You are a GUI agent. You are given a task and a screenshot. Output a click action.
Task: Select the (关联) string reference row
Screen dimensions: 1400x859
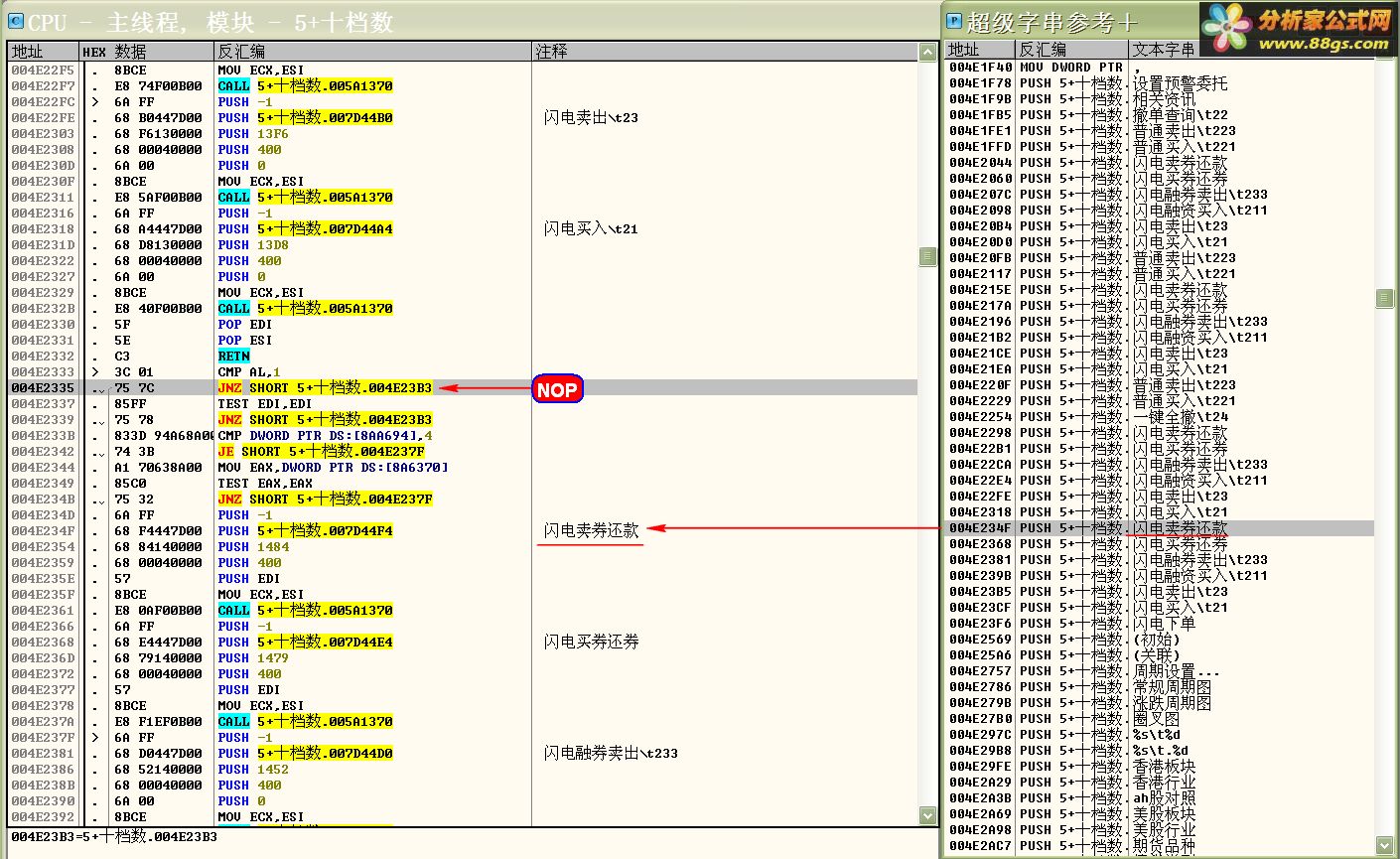[x=1160, y=655]
